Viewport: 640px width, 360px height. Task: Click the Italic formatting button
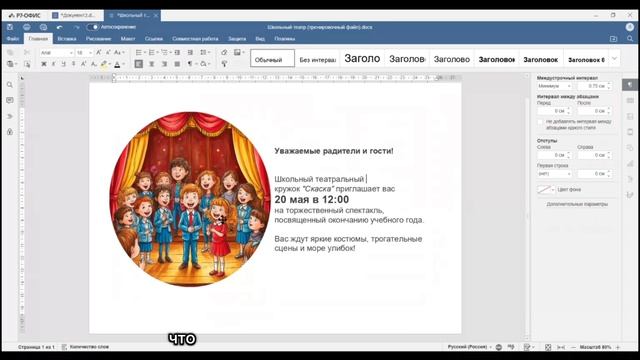pos(53,64)
